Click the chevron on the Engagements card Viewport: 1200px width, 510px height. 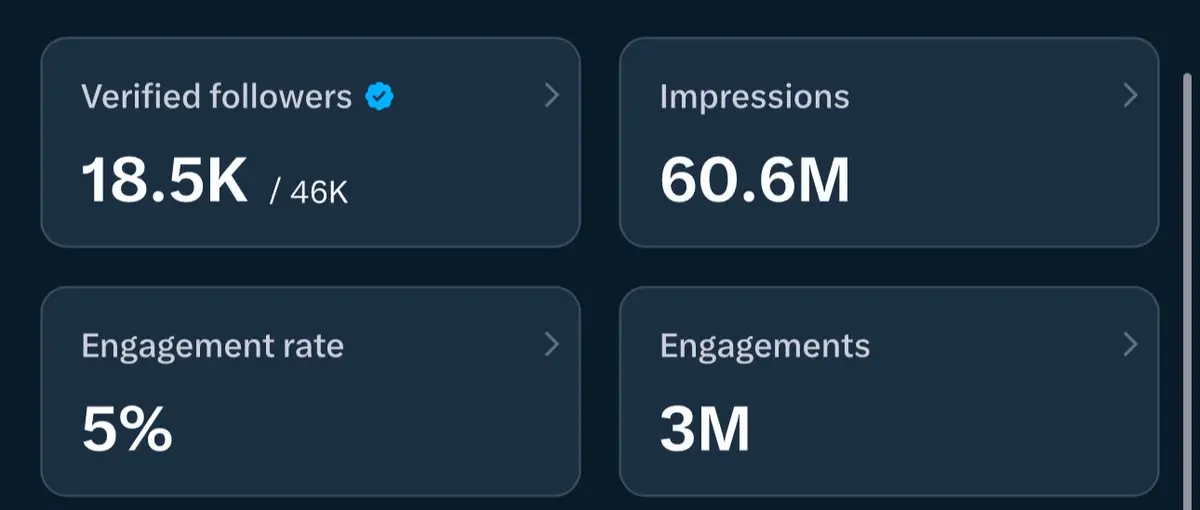(x=1130, y=345)
